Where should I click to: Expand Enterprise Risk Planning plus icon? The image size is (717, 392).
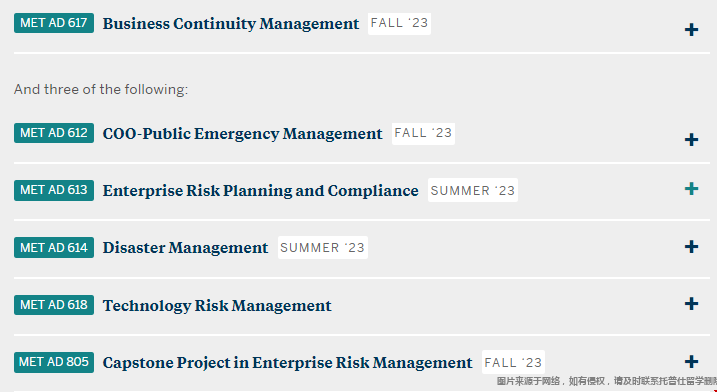[691, 189]
